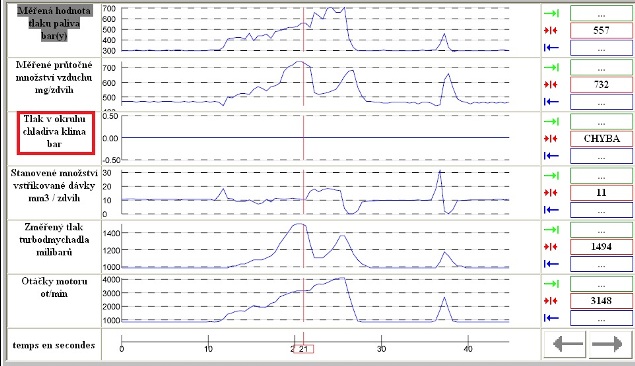Click the 0 second mark on time axis

122,349
